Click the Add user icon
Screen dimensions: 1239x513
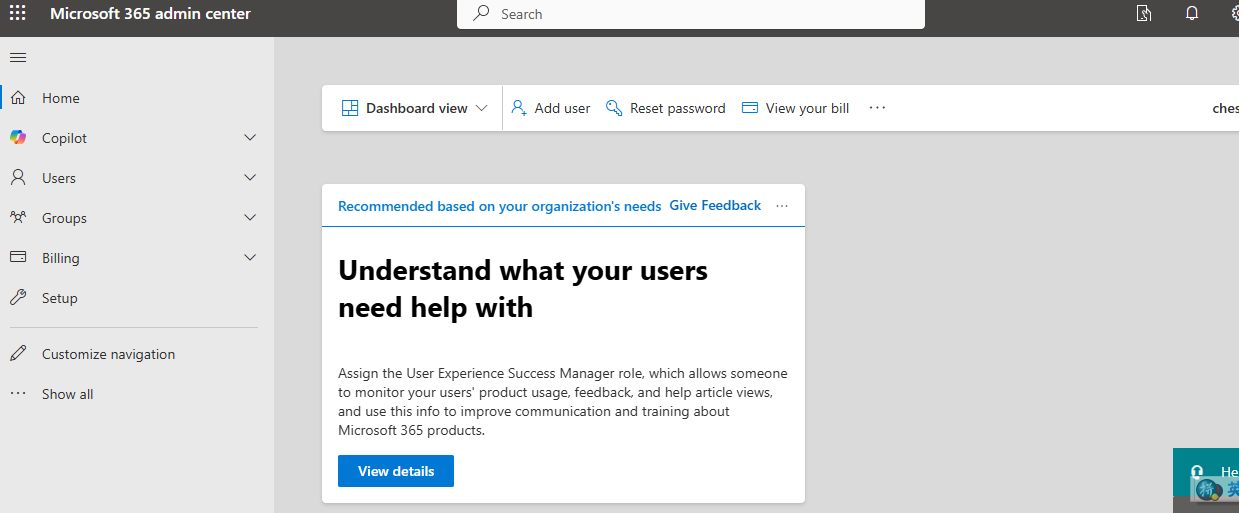[x=519, y=108]
